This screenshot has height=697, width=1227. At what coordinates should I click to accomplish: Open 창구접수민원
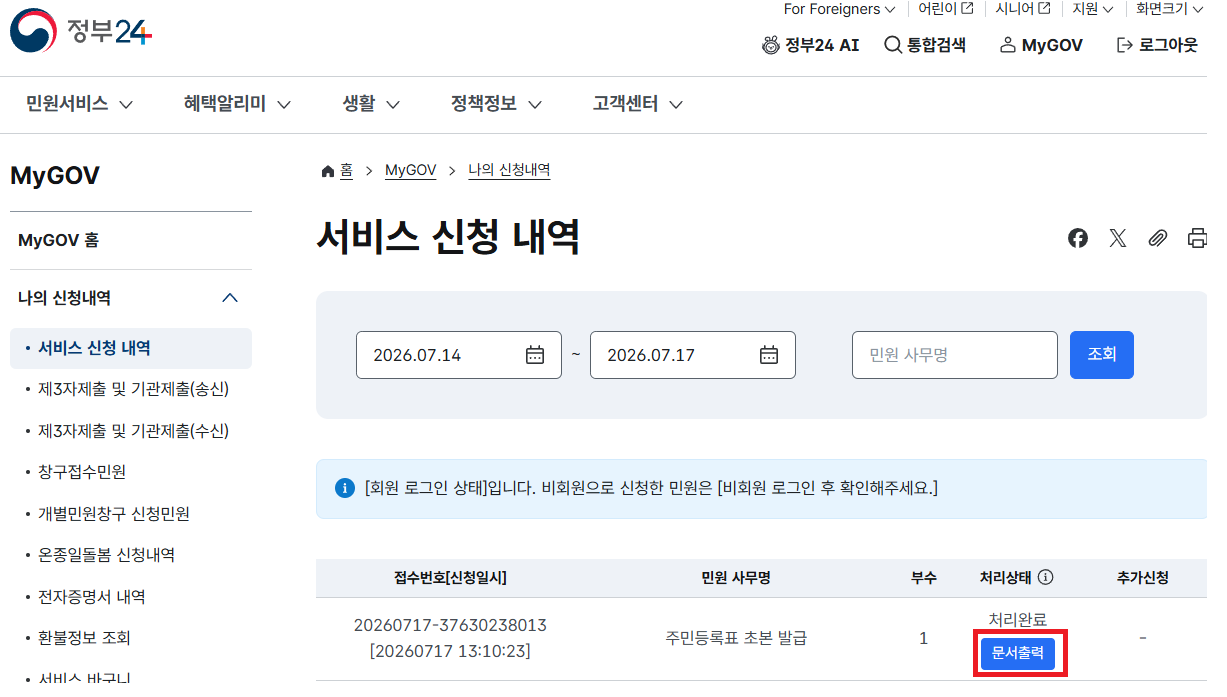(82, 472)
